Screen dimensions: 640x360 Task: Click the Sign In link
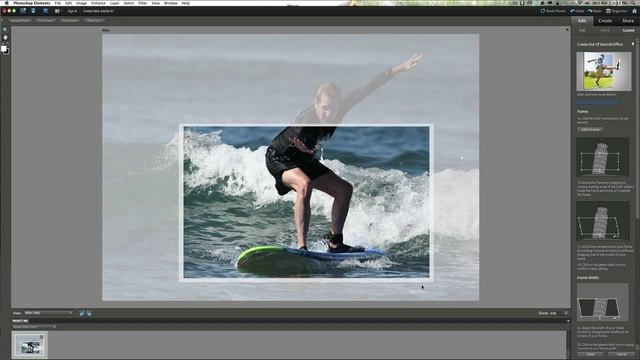click(x=72, y=11)
